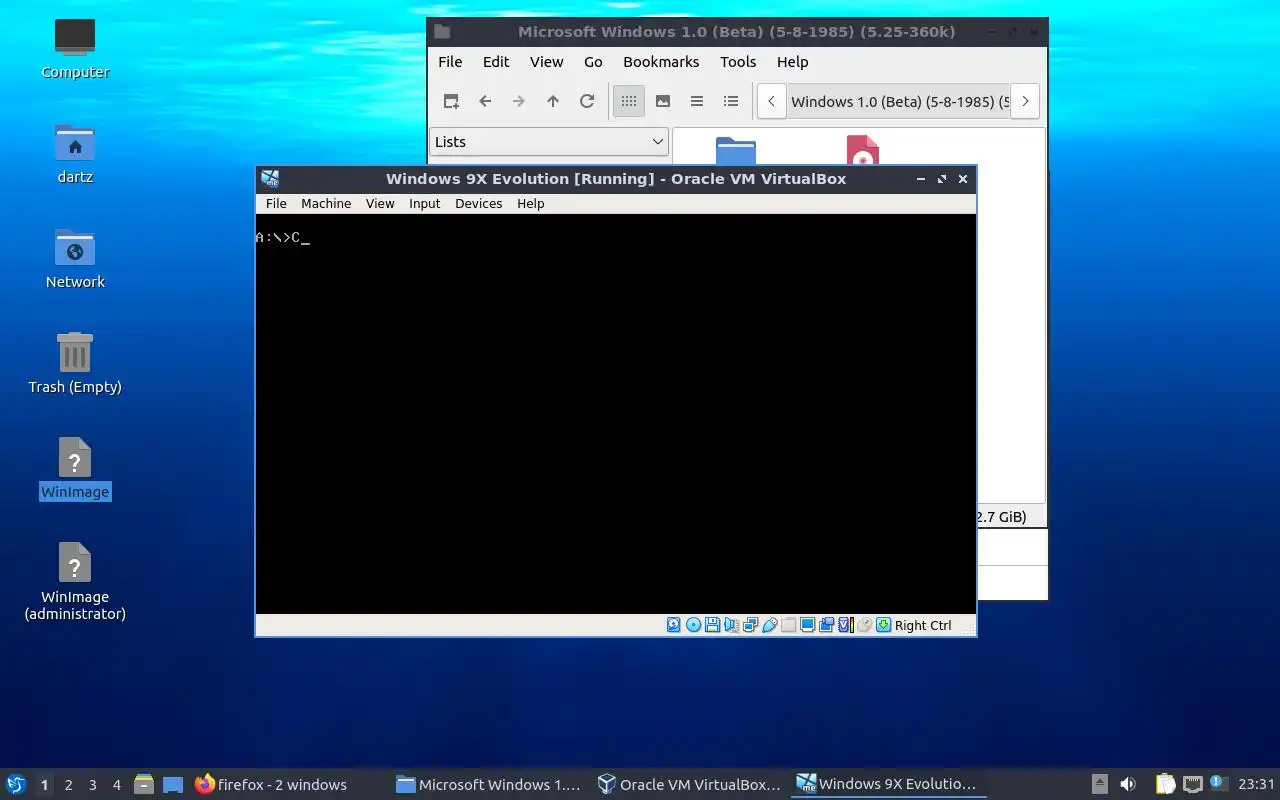Click the volume speaker icon in system tray
1280x800 pixels.
(x=1127, y=785)
